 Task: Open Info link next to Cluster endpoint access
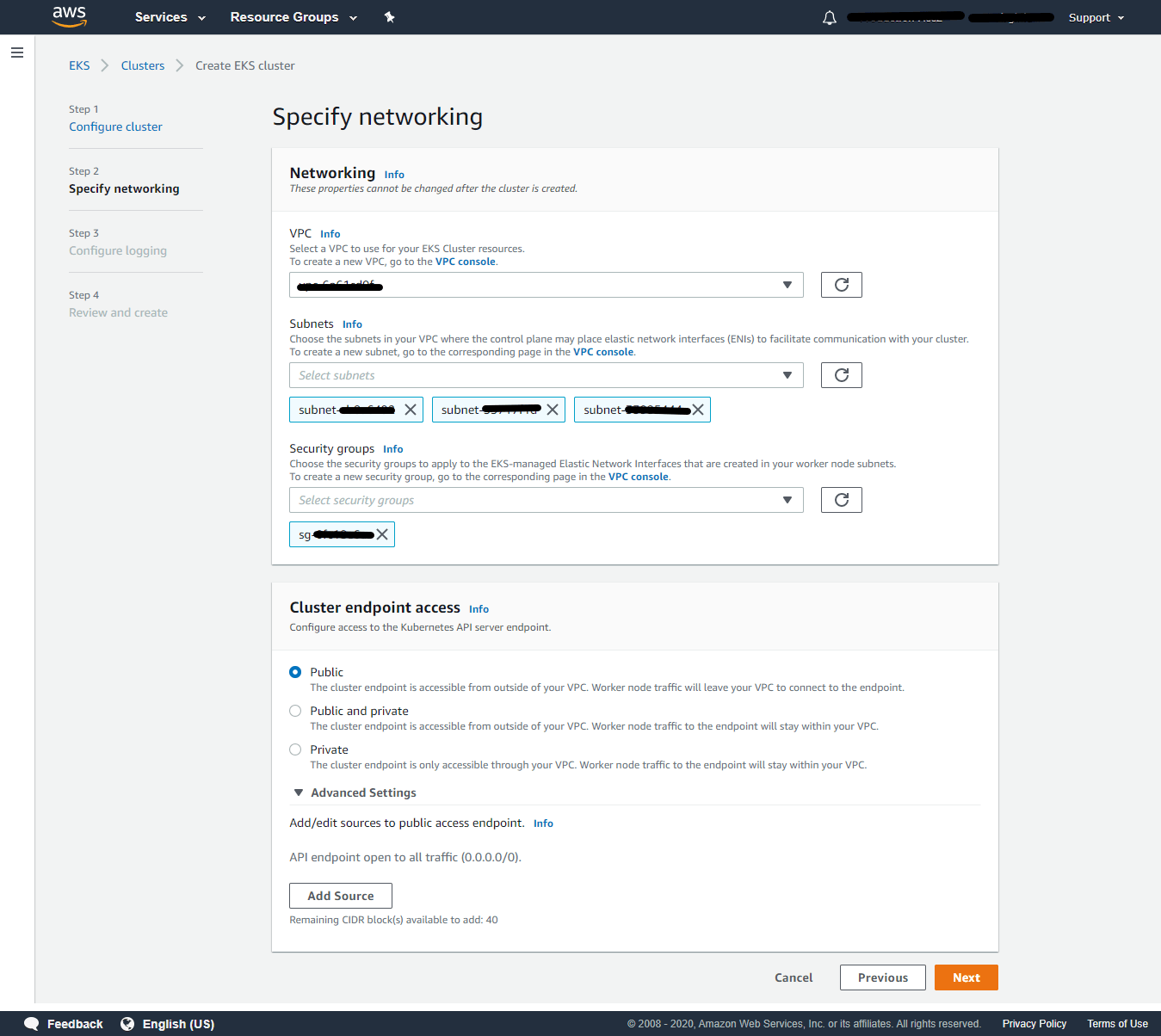pyautogui.click(x=479, y=609)
